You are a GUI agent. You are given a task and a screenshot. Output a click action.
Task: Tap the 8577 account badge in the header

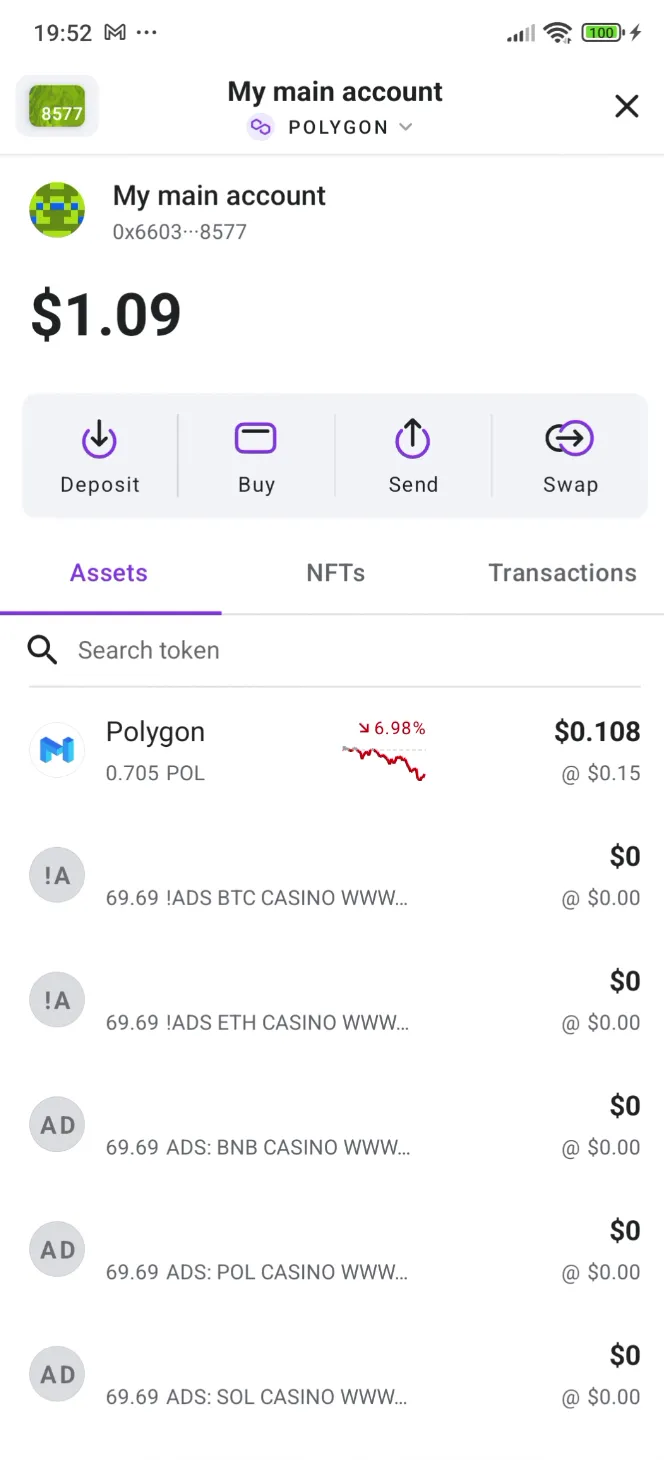point(57,105)
